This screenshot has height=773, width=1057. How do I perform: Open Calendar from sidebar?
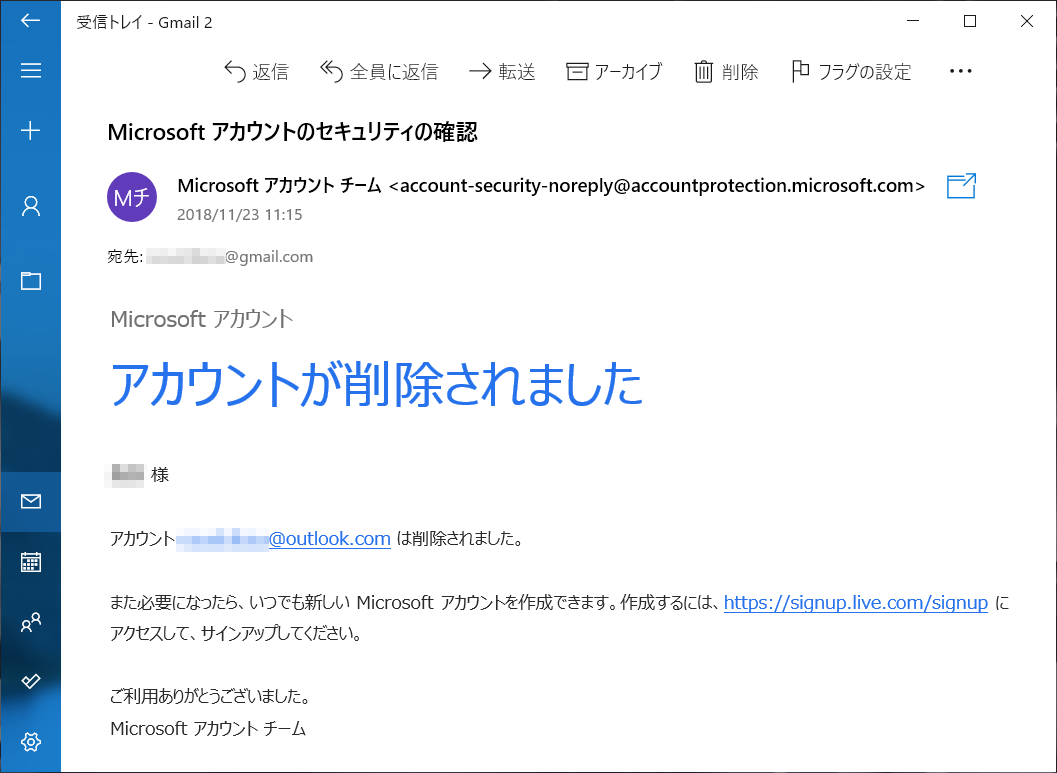click(x=30, y=561)
